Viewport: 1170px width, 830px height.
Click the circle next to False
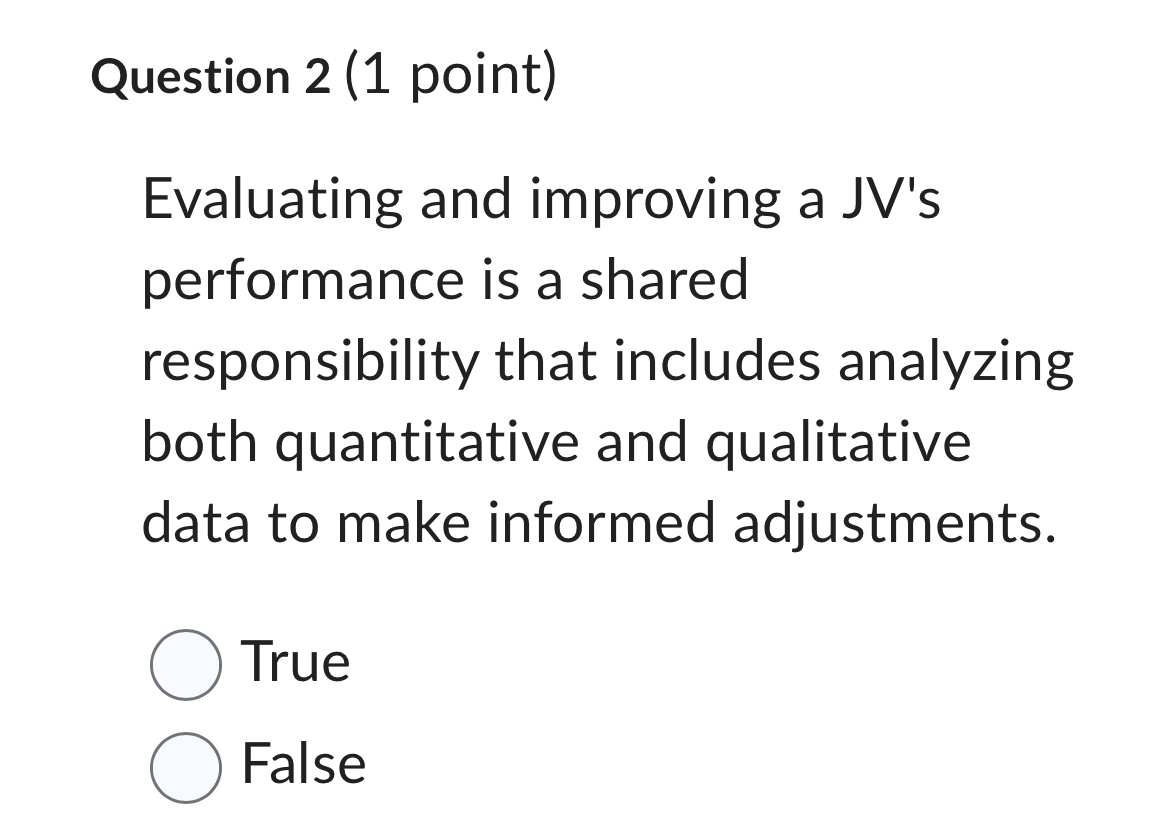coord(186,765)
